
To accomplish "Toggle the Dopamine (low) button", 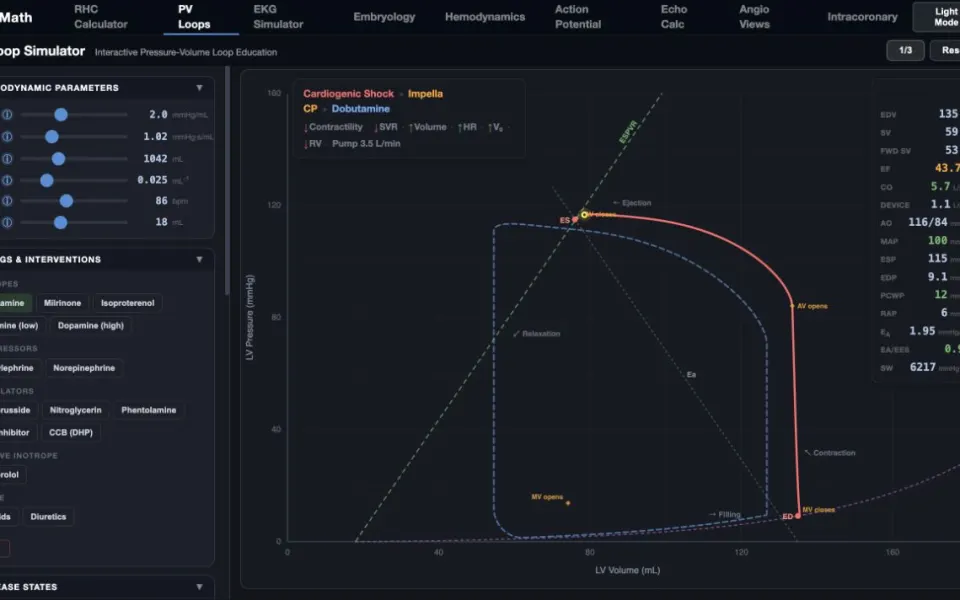I will pyautogui.click(x=20, y=326).
